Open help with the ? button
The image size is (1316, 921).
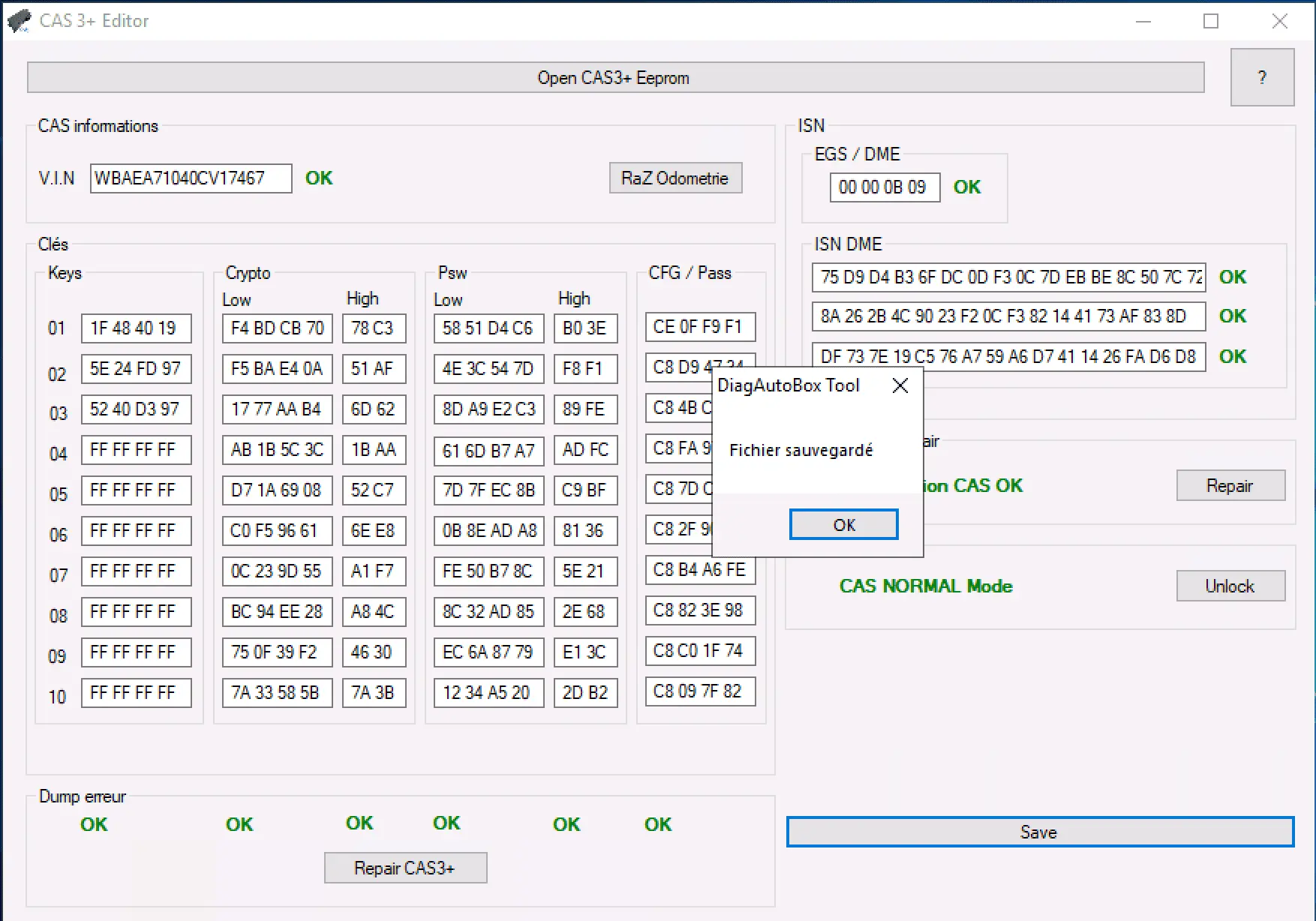[1262, 77]
